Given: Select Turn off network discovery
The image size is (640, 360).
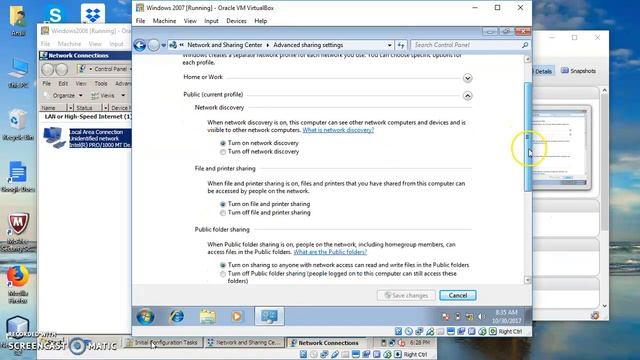Looking at the screenshot, I should pos(223,152).
